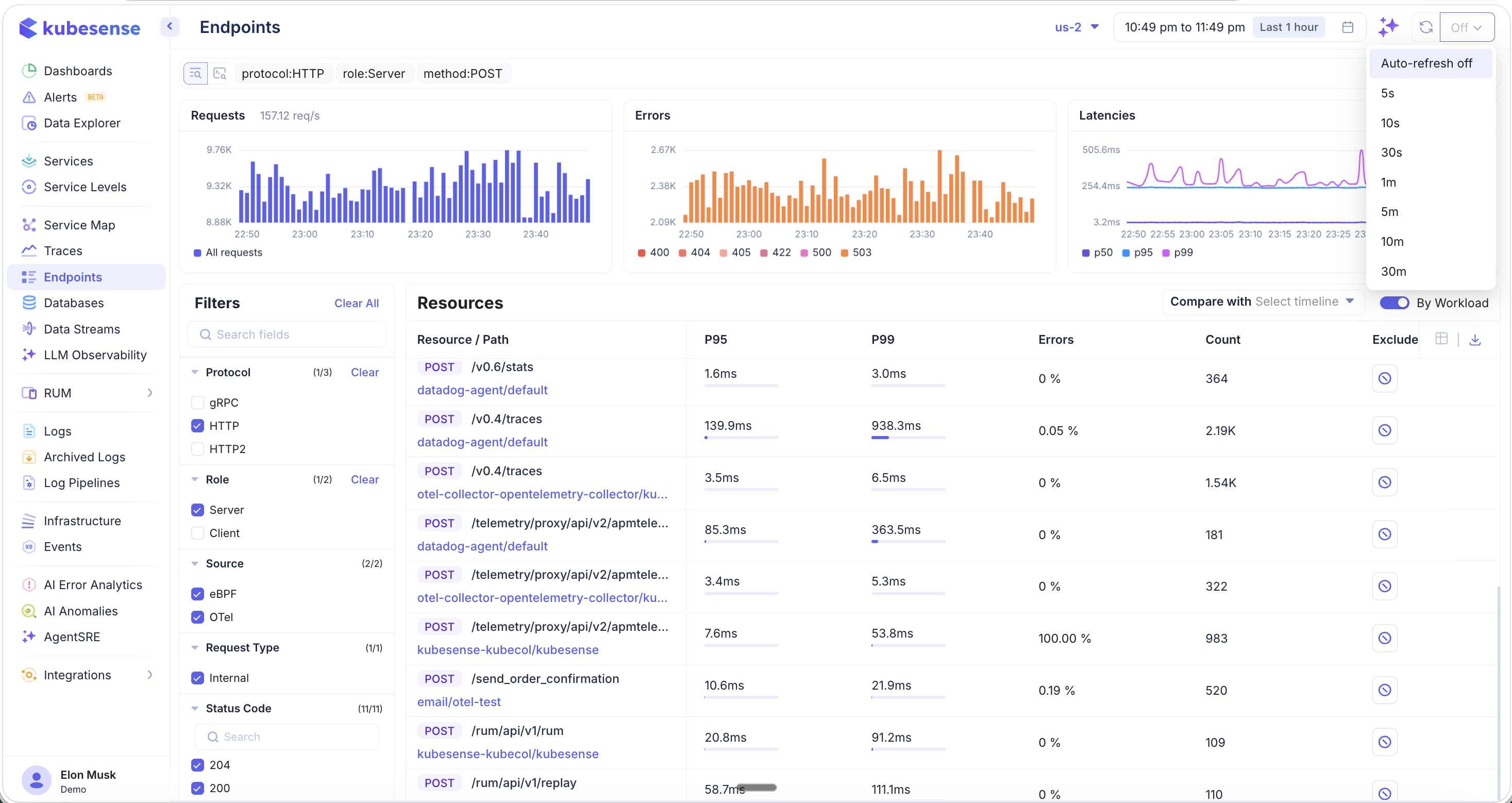The width and height of the screenshot is (1512, 803).
Task: Select 30s auto-refresh interval
Action: (x=1392, y=152)
